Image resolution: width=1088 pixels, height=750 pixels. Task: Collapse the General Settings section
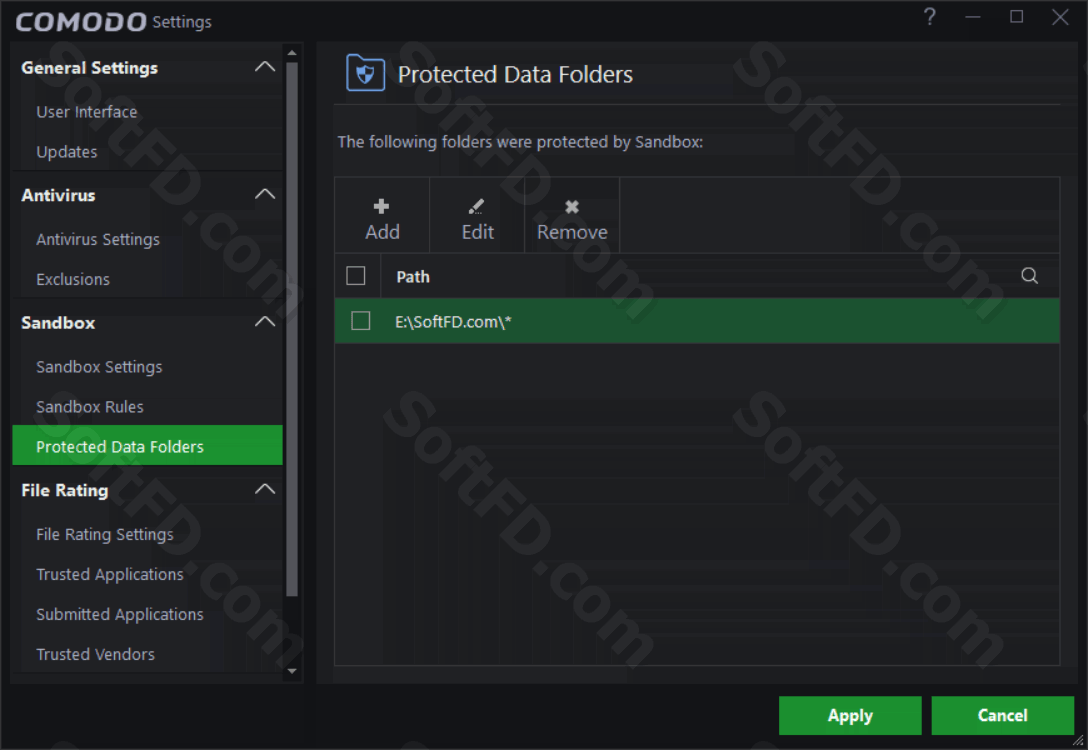[265, 67]
